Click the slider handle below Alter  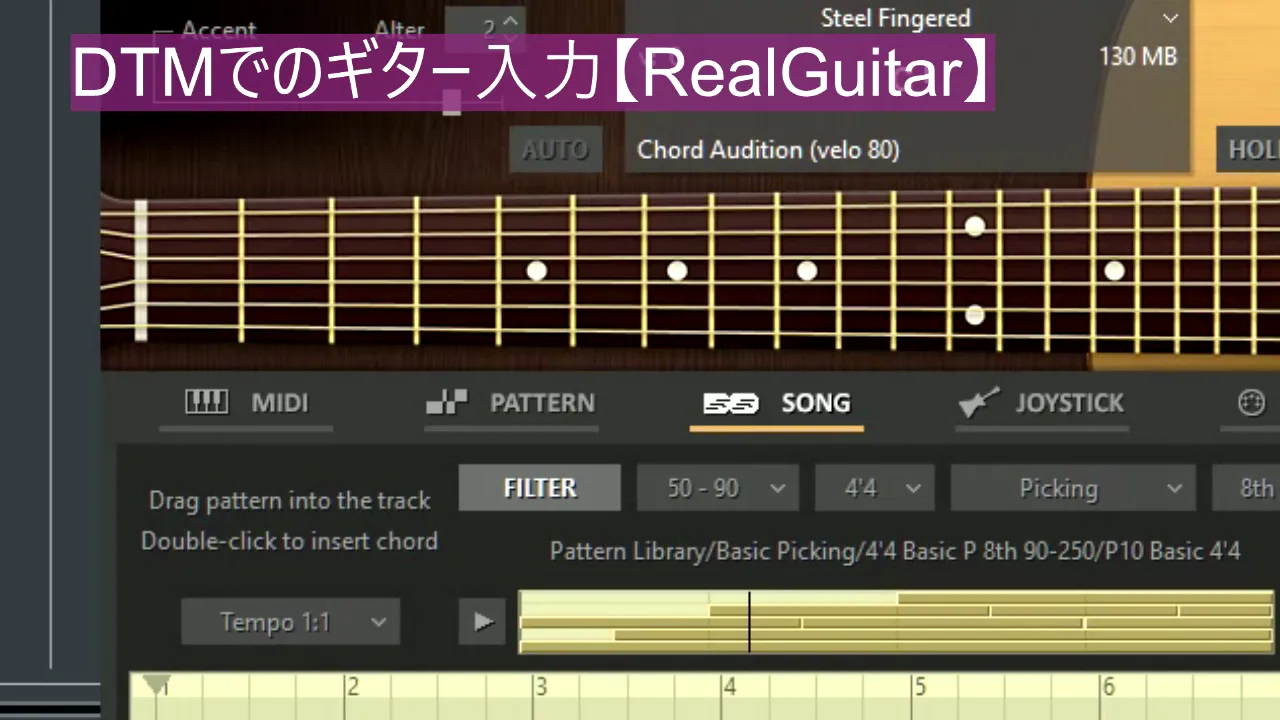click(x=452, y=102)
